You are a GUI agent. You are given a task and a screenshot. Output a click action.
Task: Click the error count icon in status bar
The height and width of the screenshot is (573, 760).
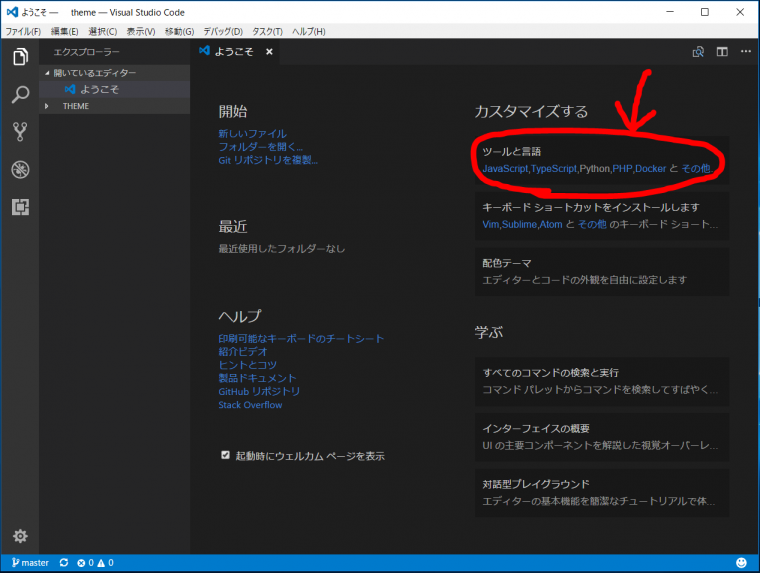(81, 563)
